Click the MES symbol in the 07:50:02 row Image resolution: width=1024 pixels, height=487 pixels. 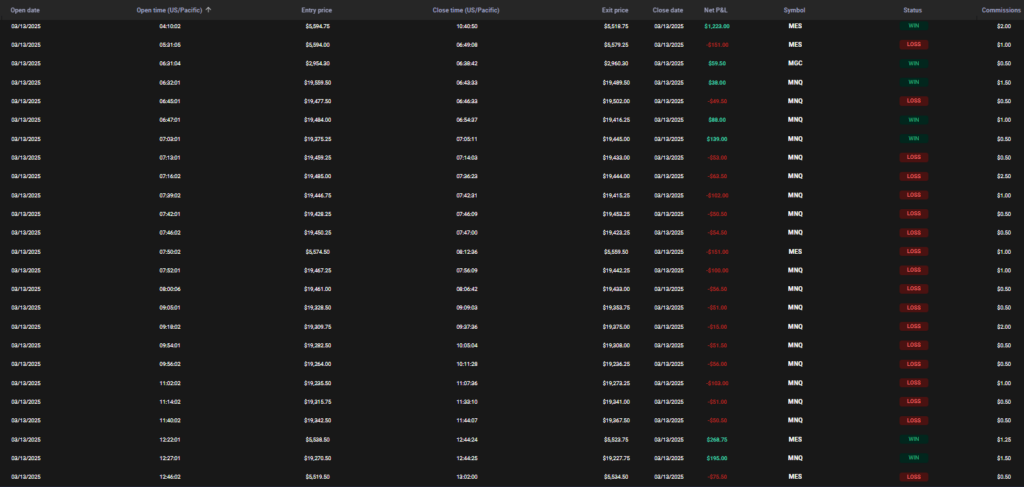click(x=795, y=251)
